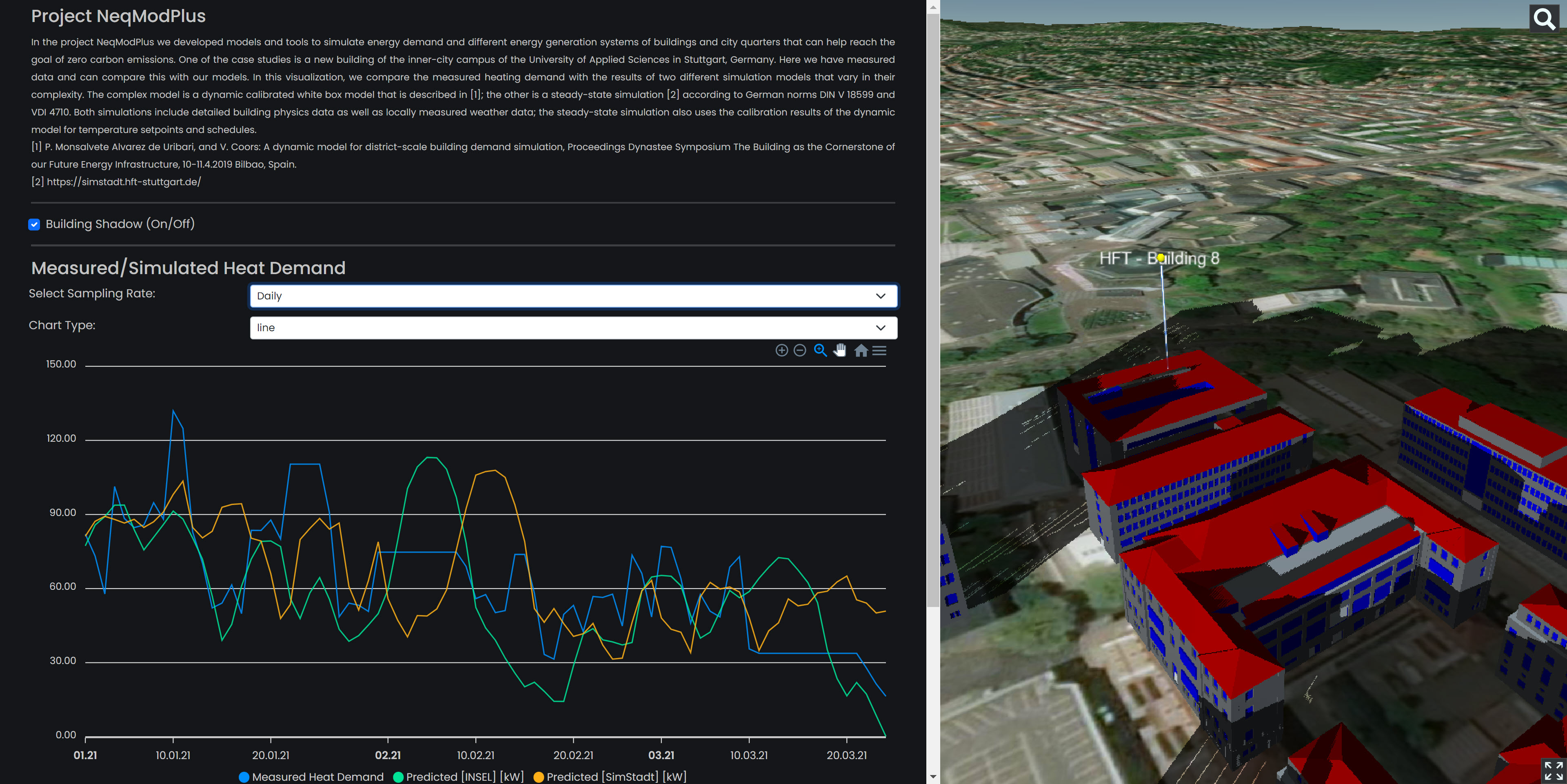Screen dimensions: 1567x784
Task: Click the 150.00 y-axis label
Action: click(61, 364)
